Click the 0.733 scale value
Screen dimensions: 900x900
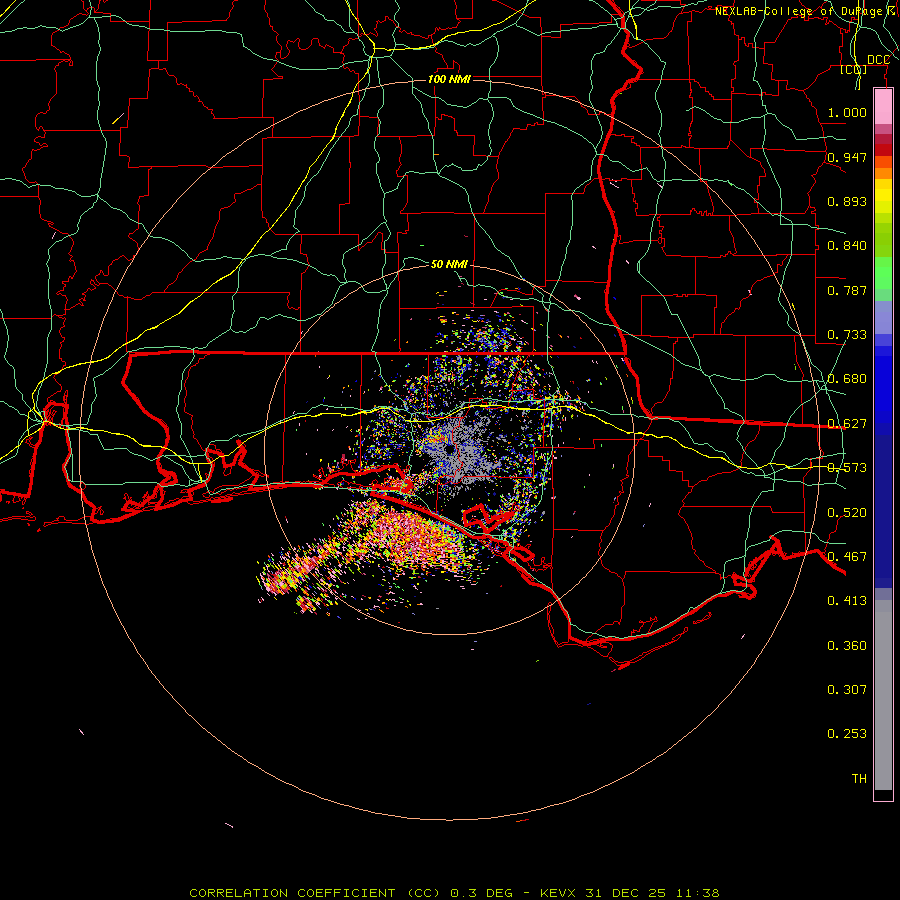point(847,335)
